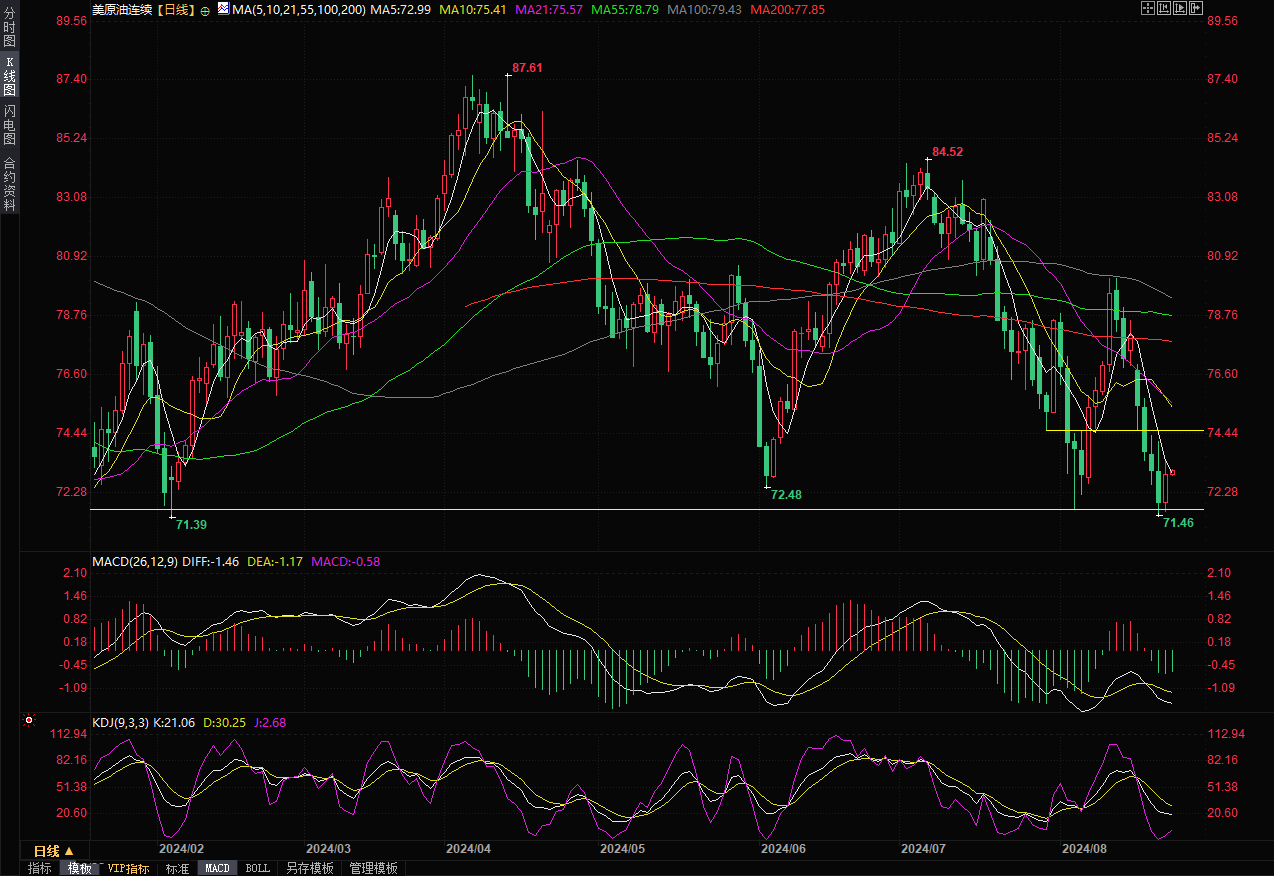Switch to the BOLL template tab

click(257, 868)
